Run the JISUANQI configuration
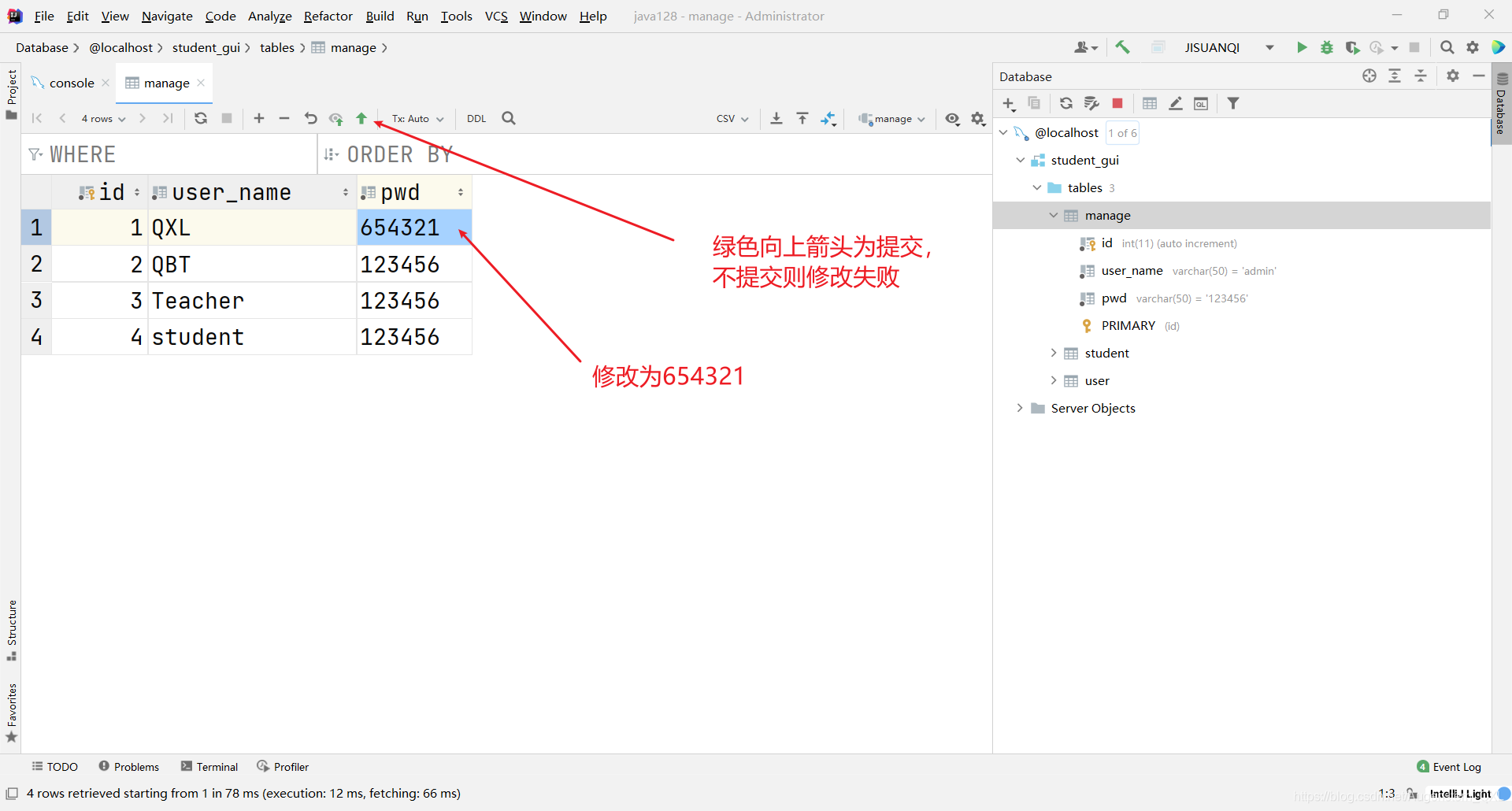1512x811 pixels. coord(1302,47)
